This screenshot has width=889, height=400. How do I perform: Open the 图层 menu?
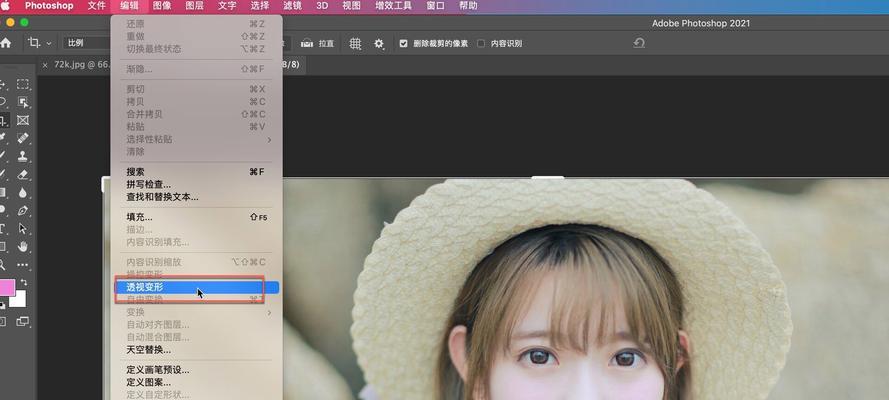194,6
